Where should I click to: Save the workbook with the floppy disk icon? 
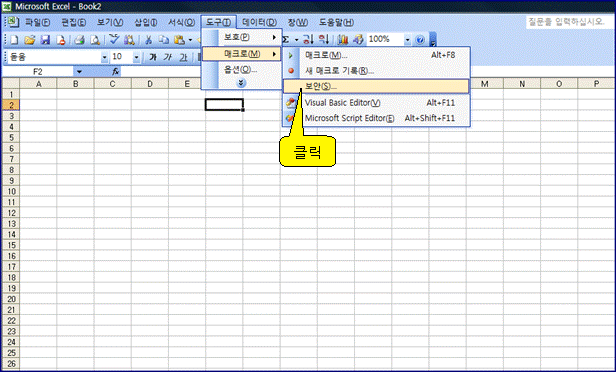(45, 40)
